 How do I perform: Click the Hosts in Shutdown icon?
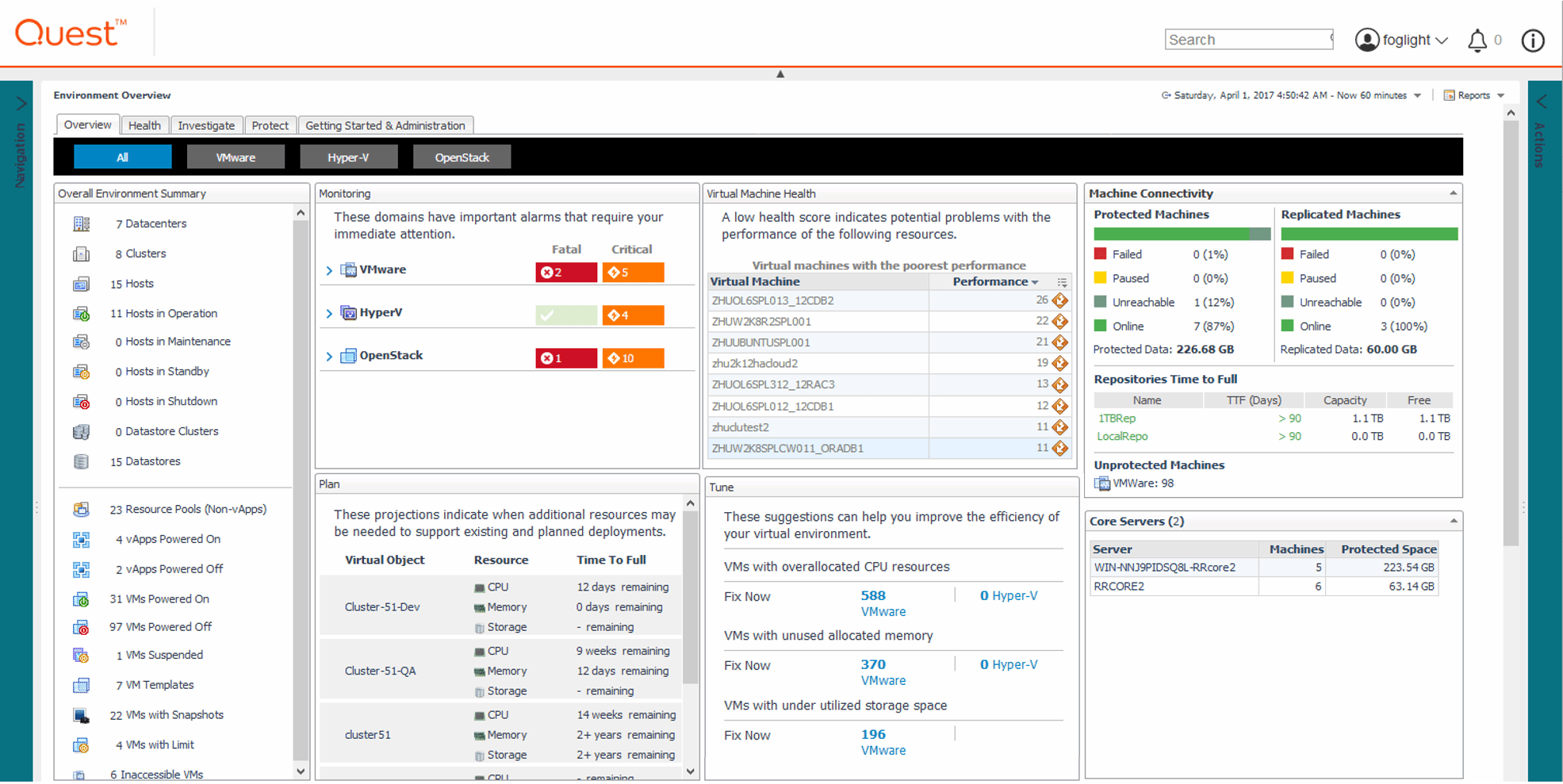point(81,402)
